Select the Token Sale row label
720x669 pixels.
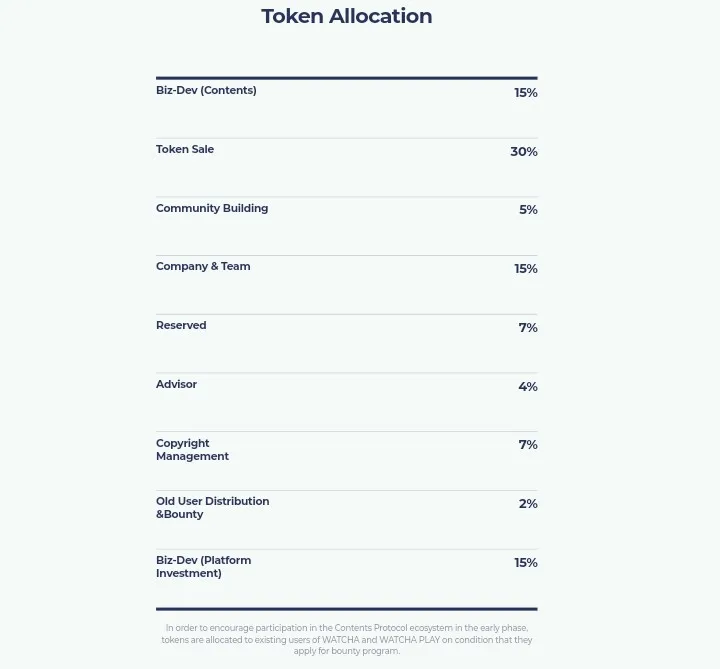pyautogui.click(x=185, y=149)
